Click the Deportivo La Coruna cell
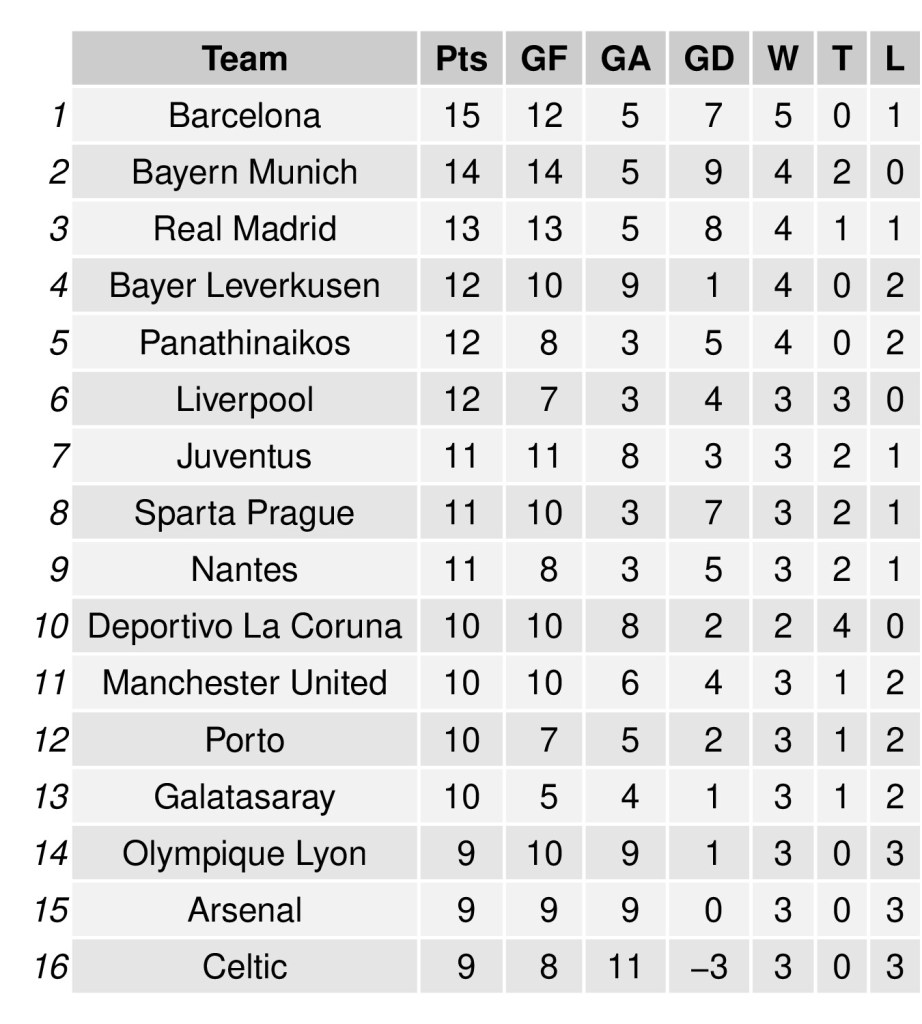This screenshot has width=922, height=1024. [245, 627]
